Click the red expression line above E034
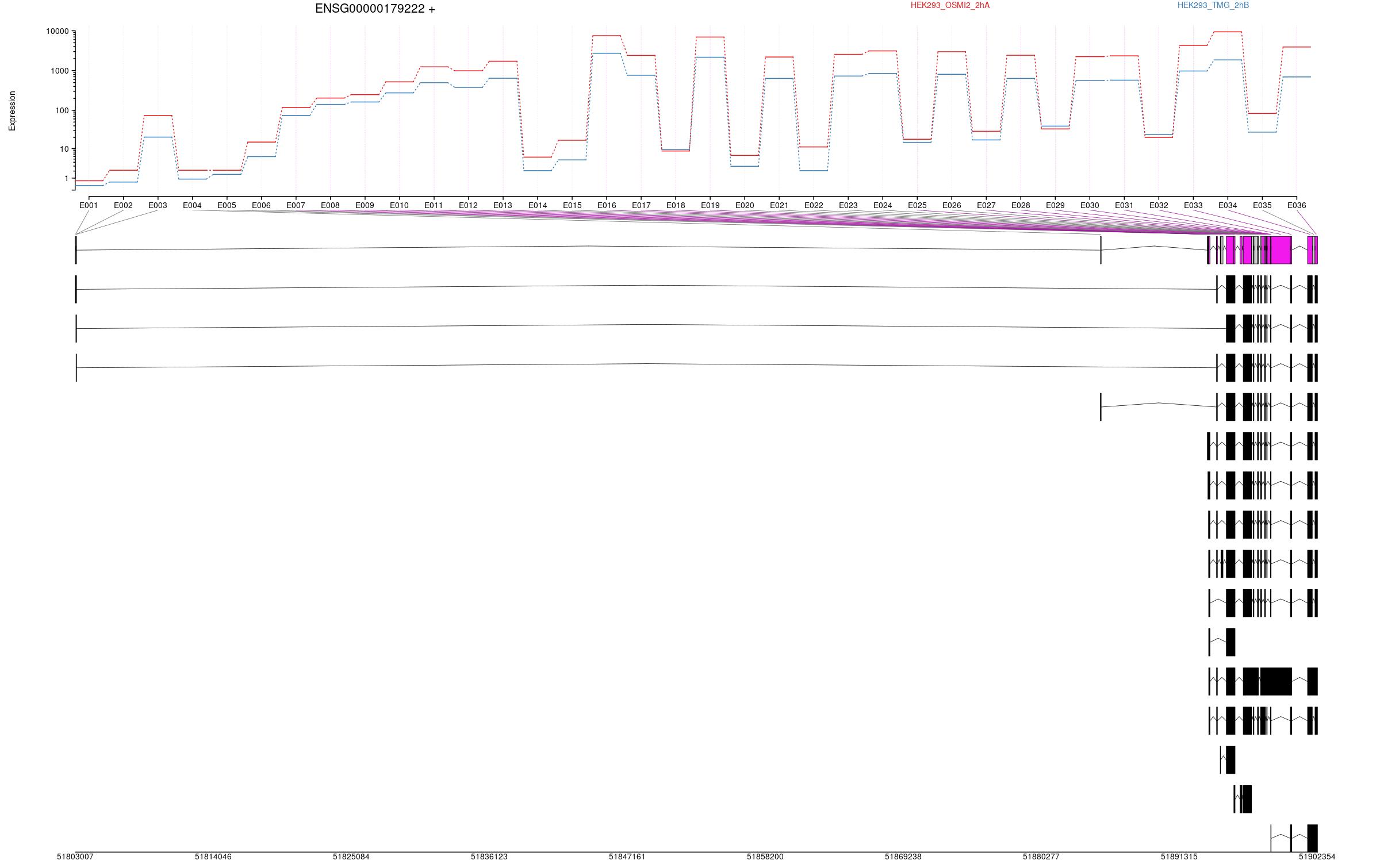The image size is (1380, 868). [x=1228, y=32]
